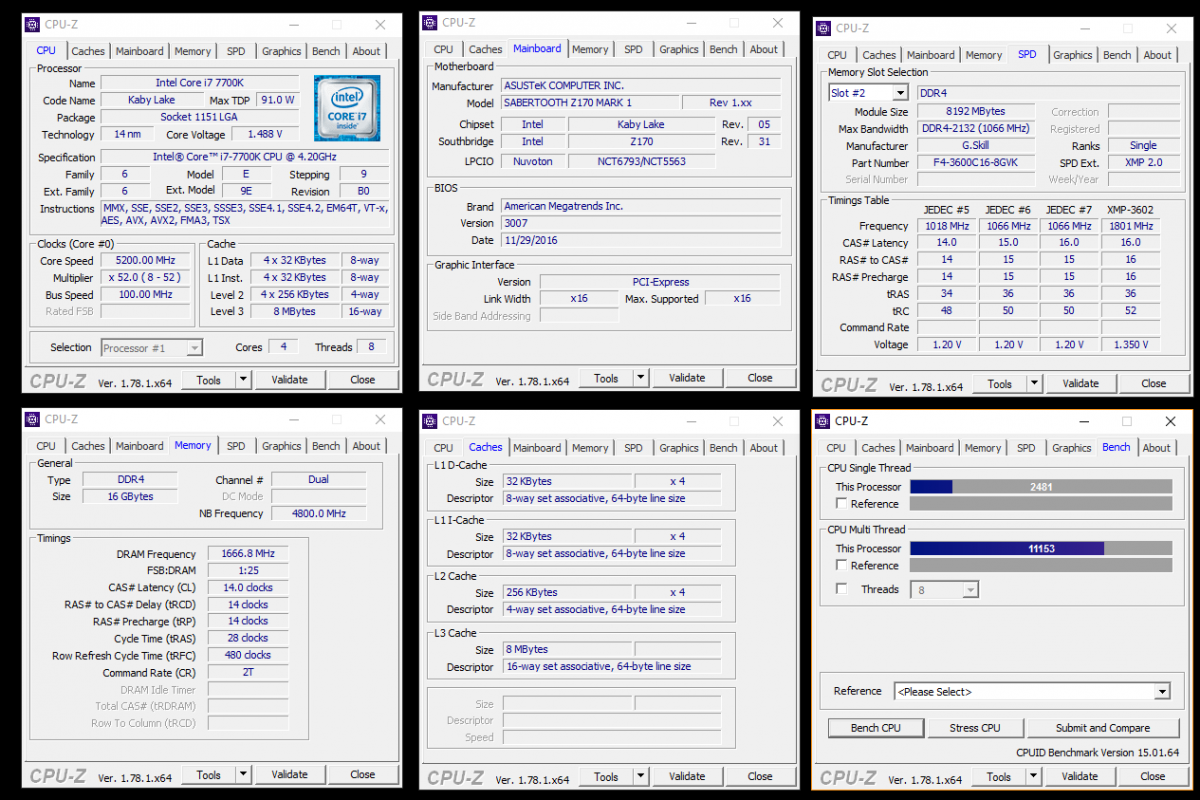This screenshot has width=1200, height=800.
Task: Click CPU-Z title icon in the Caches-tab window
Action: pyautogui.click(x=430, y=421)
